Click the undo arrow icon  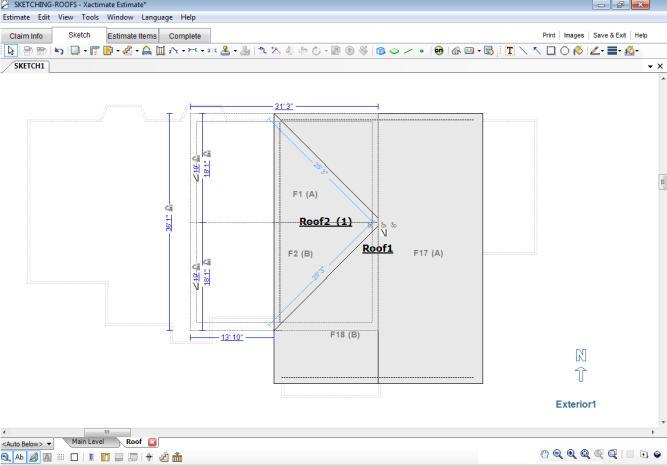59,50
